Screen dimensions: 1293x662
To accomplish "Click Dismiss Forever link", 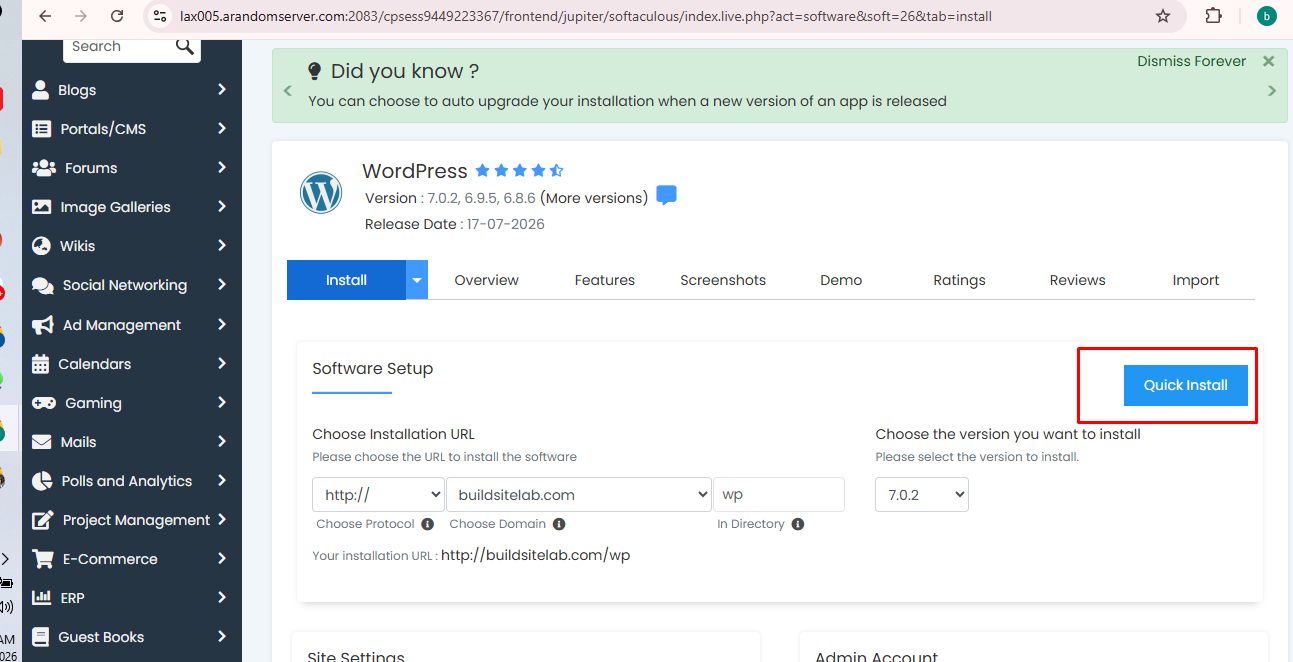I will pyautogui.click(x=1191, y=61).
